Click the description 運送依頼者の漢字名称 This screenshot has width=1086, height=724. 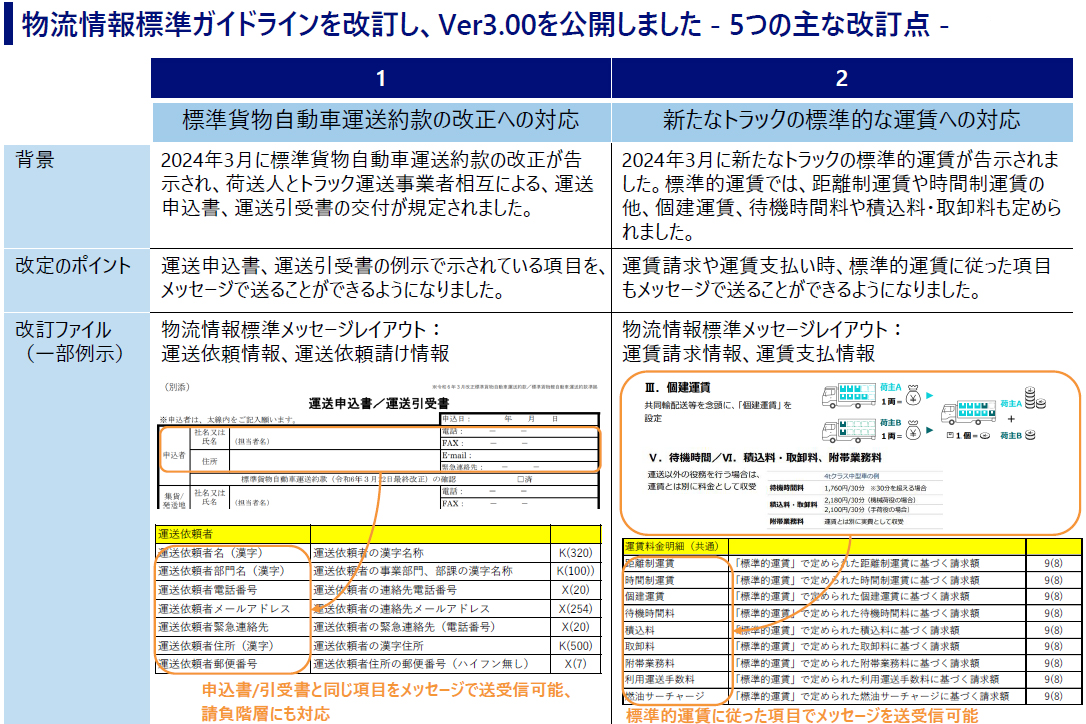tap(368, 553)
